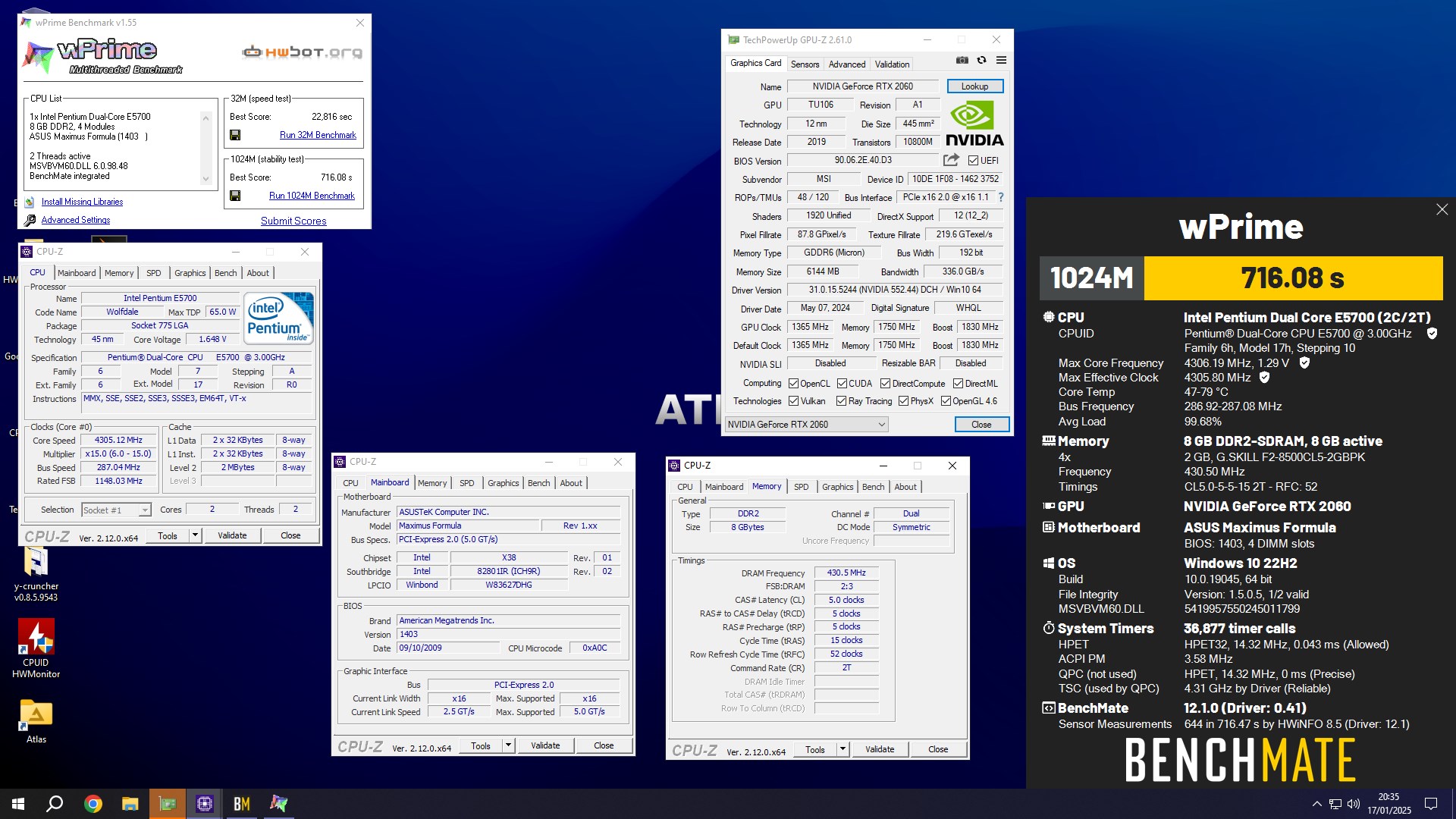Click the BIOS version share/export icon
Viewport: 1456px width, 819px height.
951,160
